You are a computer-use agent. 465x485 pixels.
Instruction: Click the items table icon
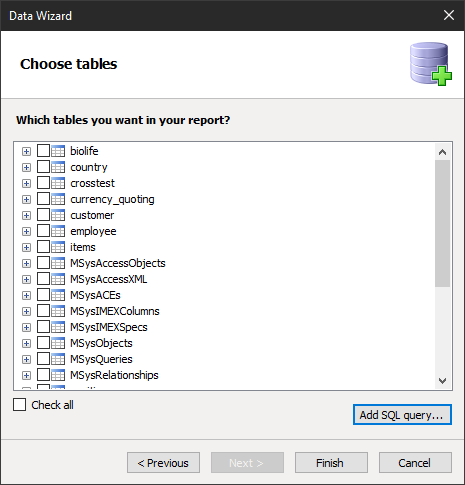[x=58, y=247]
